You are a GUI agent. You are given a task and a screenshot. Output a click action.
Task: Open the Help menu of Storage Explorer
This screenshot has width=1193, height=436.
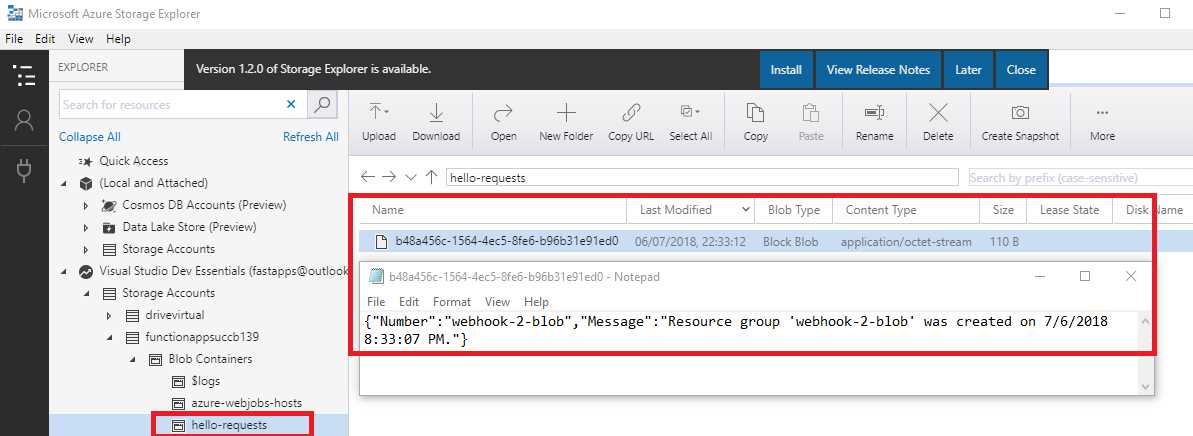[x=118, y=39]
